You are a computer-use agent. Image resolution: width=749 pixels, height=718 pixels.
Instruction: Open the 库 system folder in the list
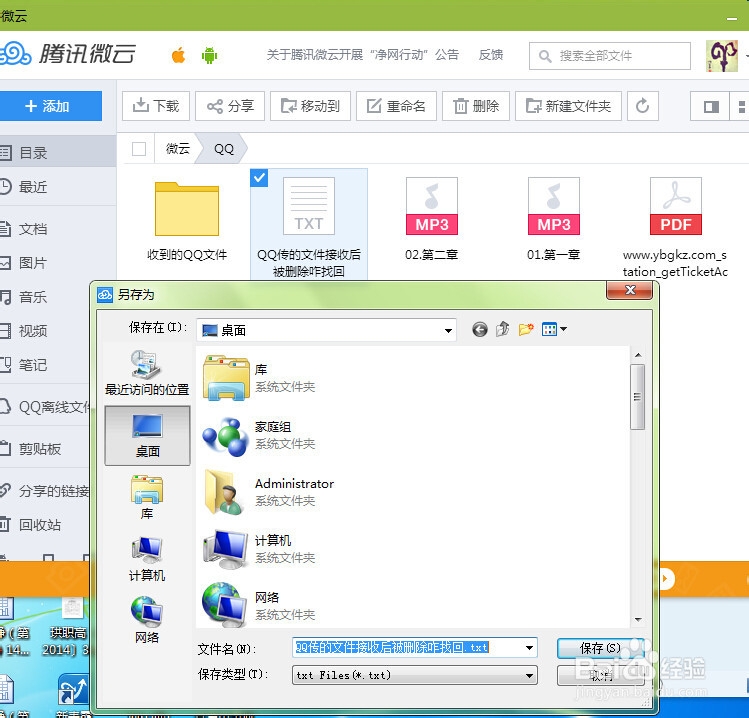click(258, 377)
